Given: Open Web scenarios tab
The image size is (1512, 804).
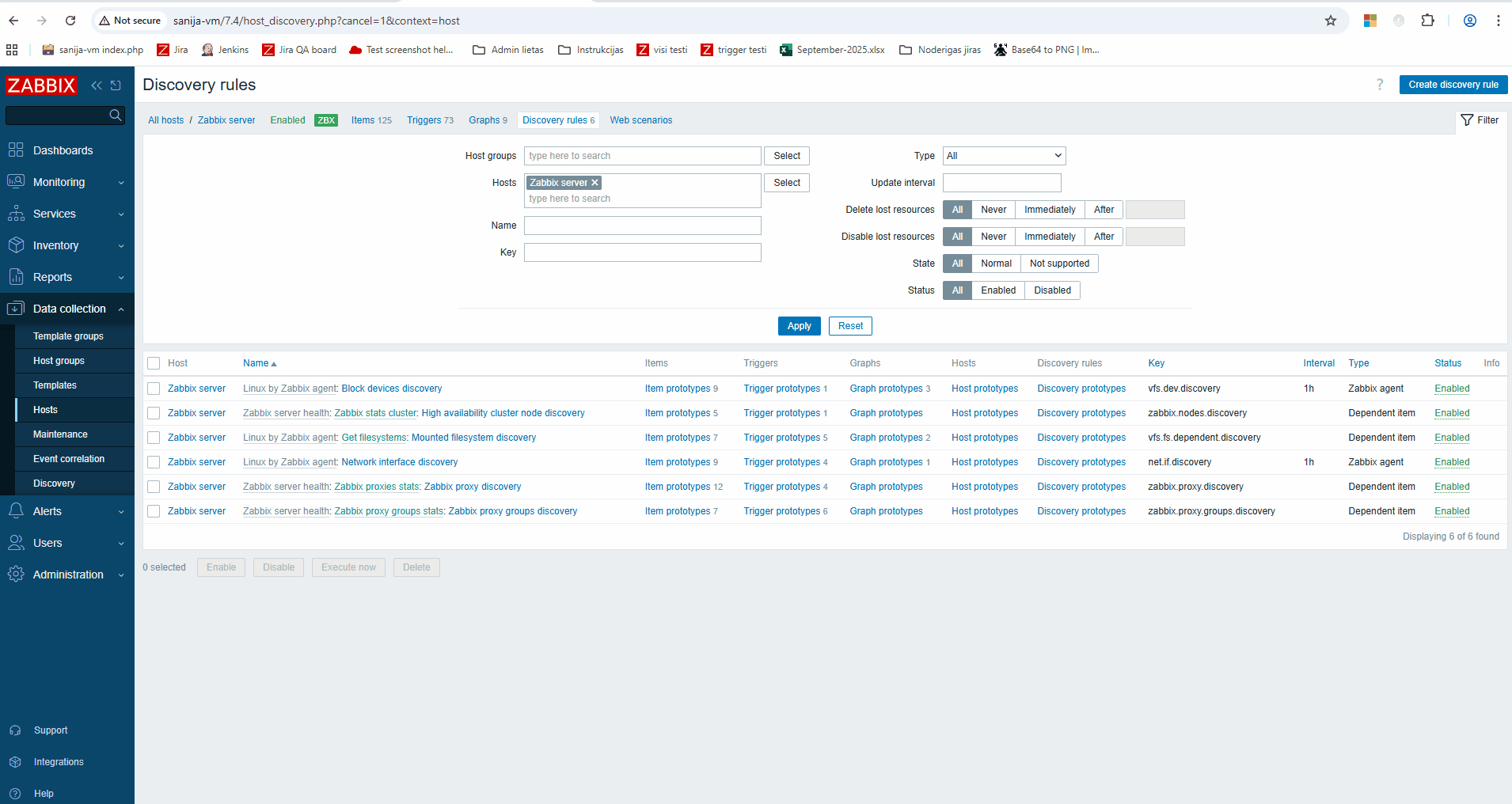Looking at the screenshot, I should point(640,120).
